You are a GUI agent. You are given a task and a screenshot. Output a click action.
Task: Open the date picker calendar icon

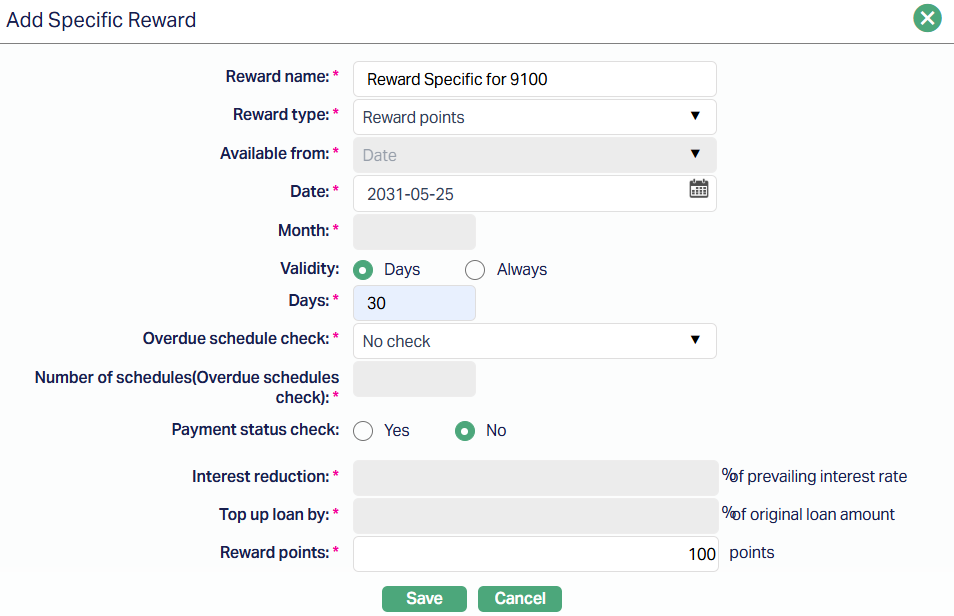pyautogui.click(x=699, y=188)
